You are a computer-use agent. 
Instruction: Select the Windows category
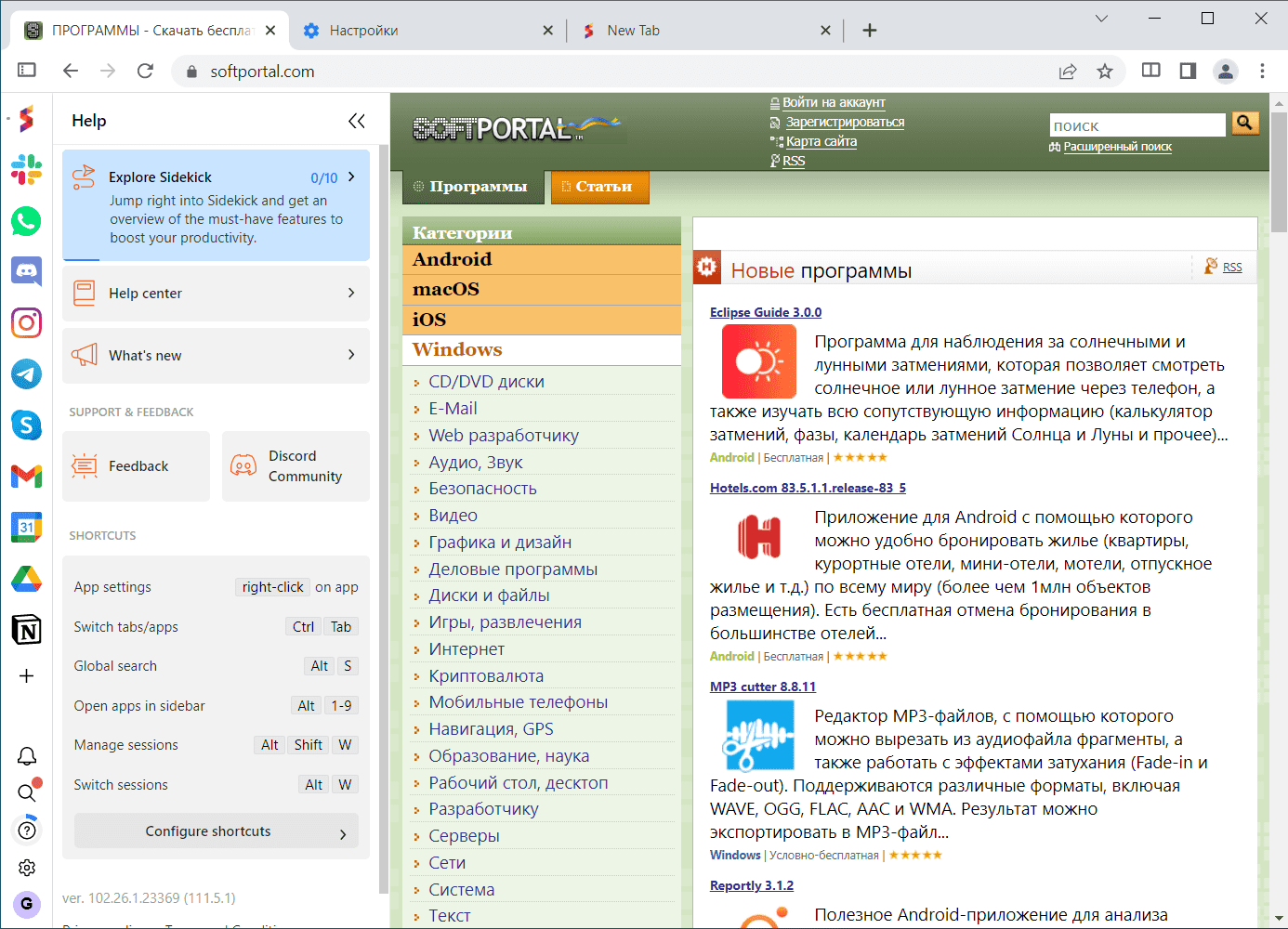pos(542,350)
